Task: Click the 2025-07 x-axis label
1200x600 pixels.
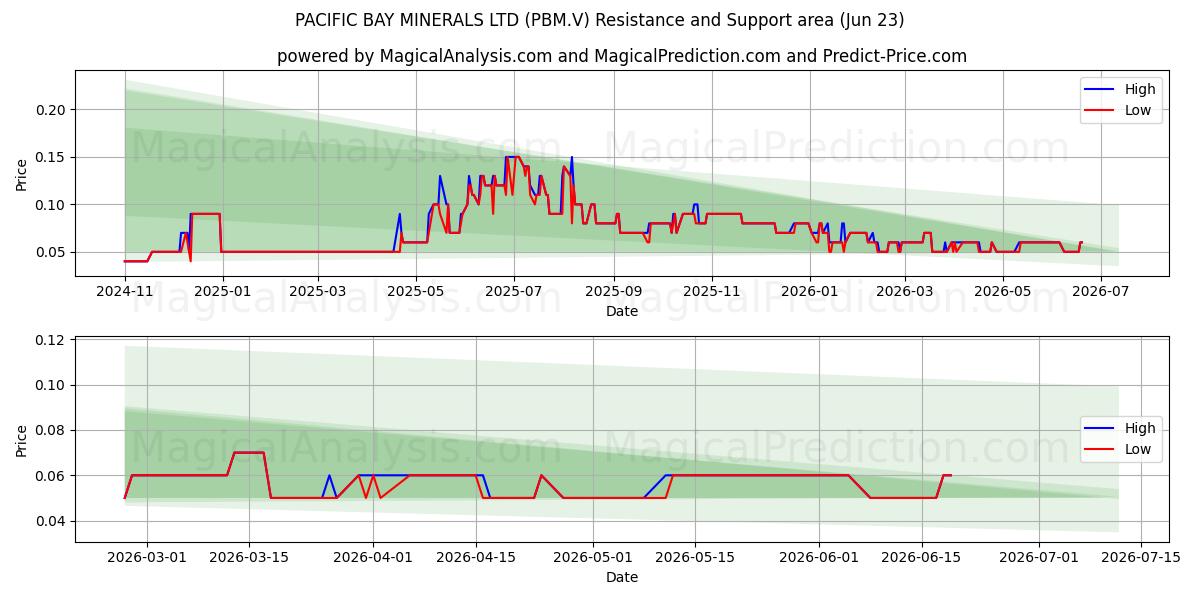Action: 513,291
